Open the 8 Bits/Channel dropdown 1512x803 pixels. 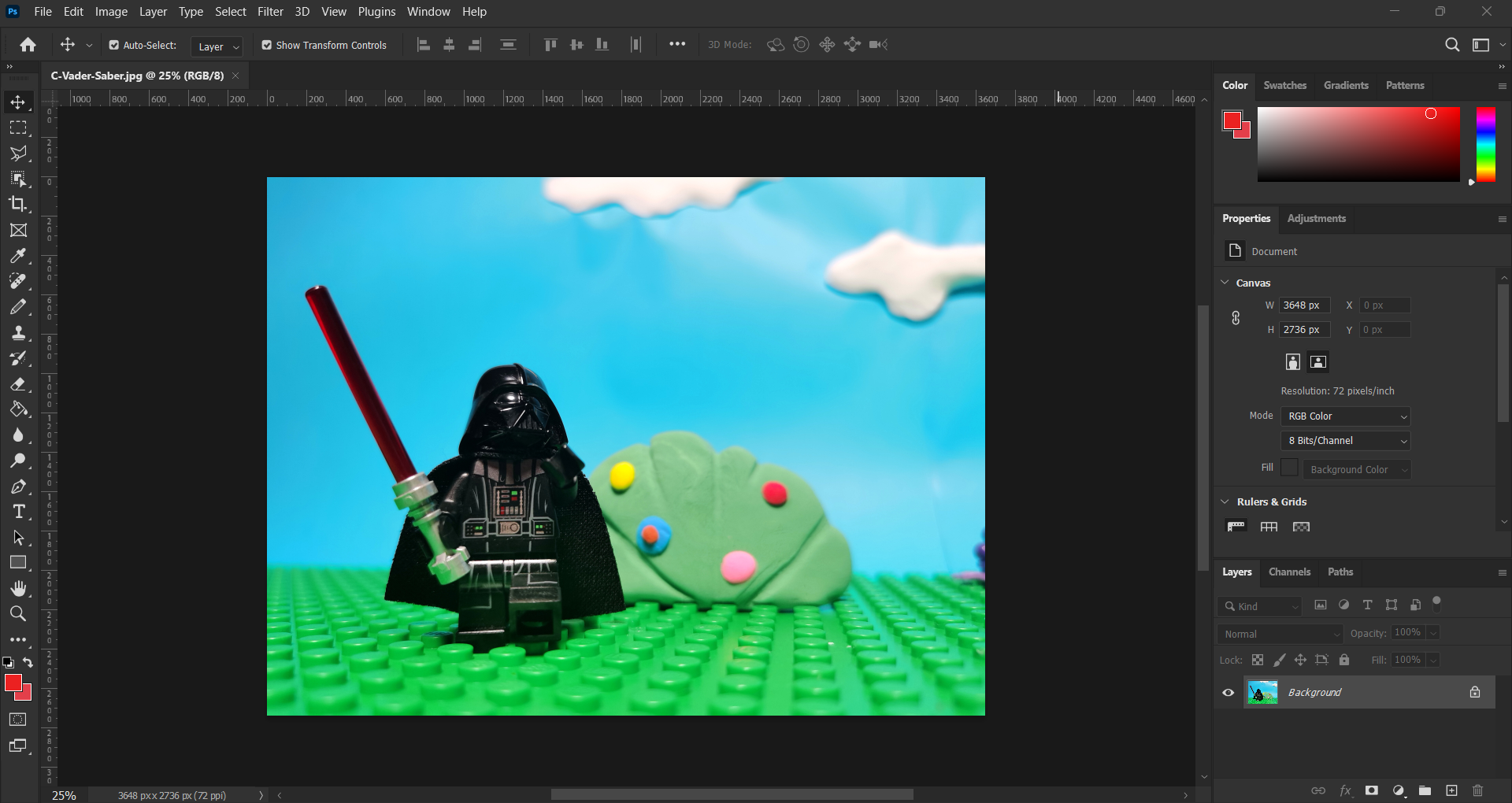tap(1345, 441)
